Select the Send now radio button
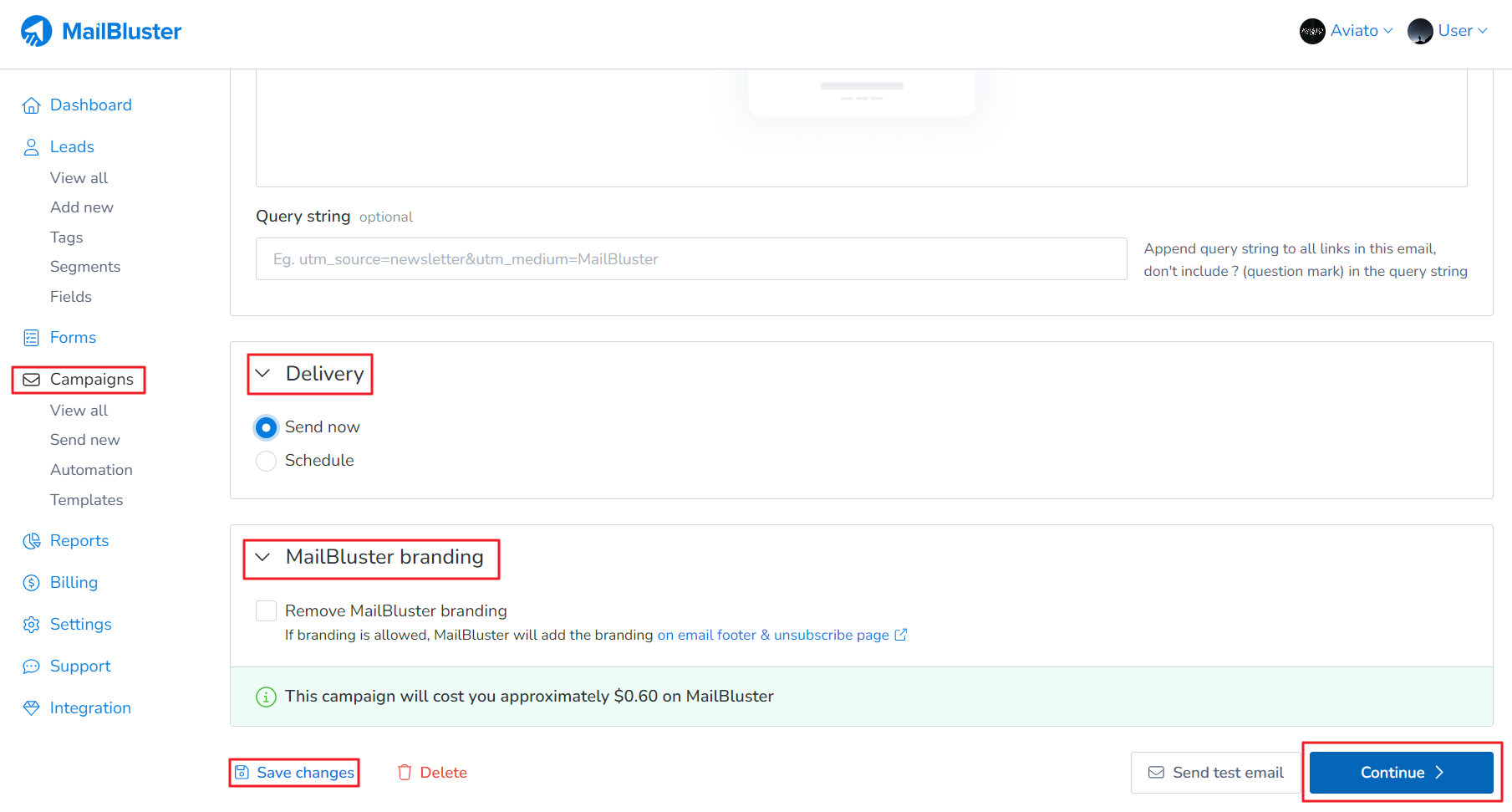 click(266, 427)
